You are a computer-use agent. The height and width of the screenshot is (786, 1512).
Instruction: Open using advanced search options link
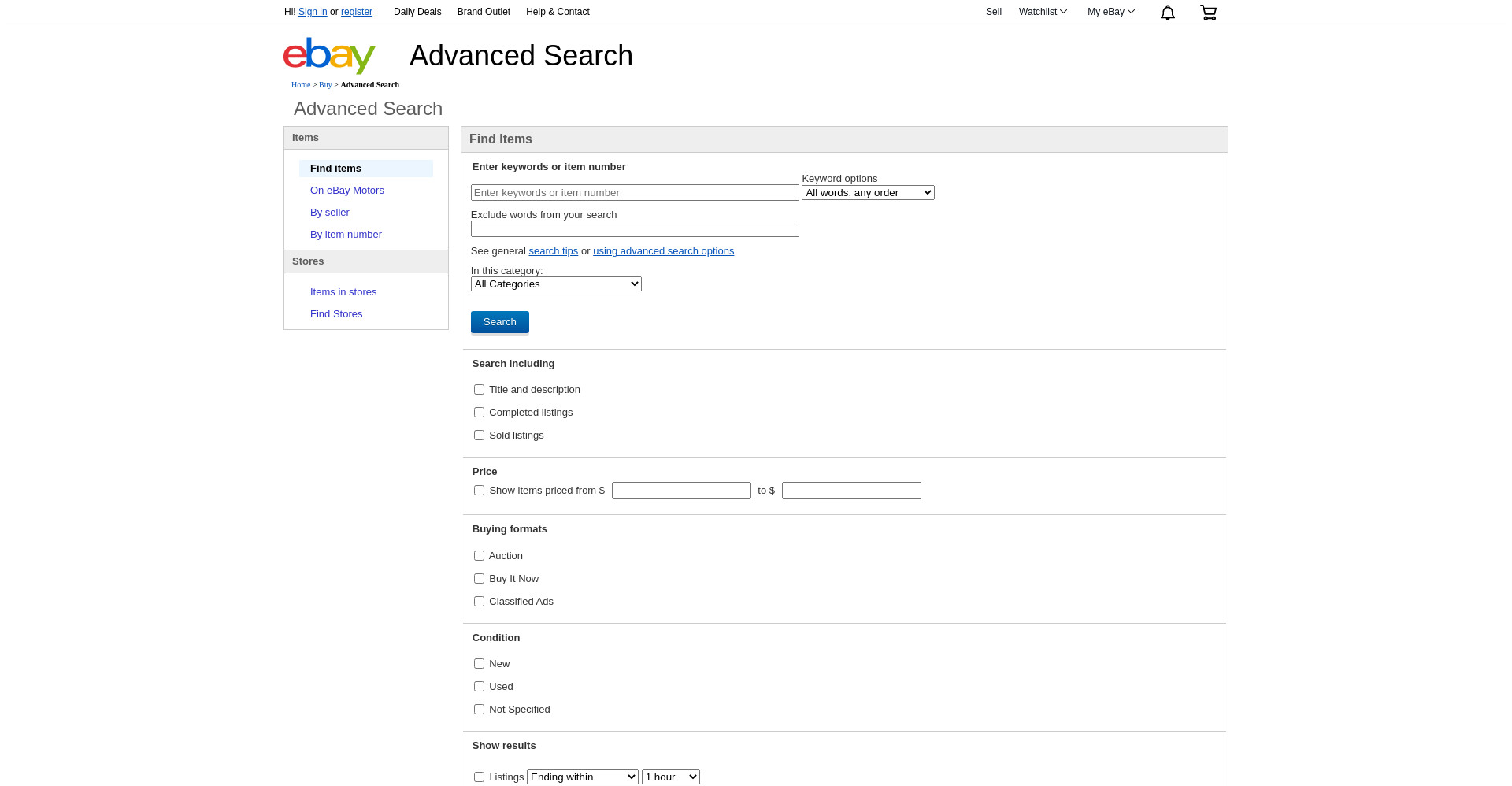point(663,251)
